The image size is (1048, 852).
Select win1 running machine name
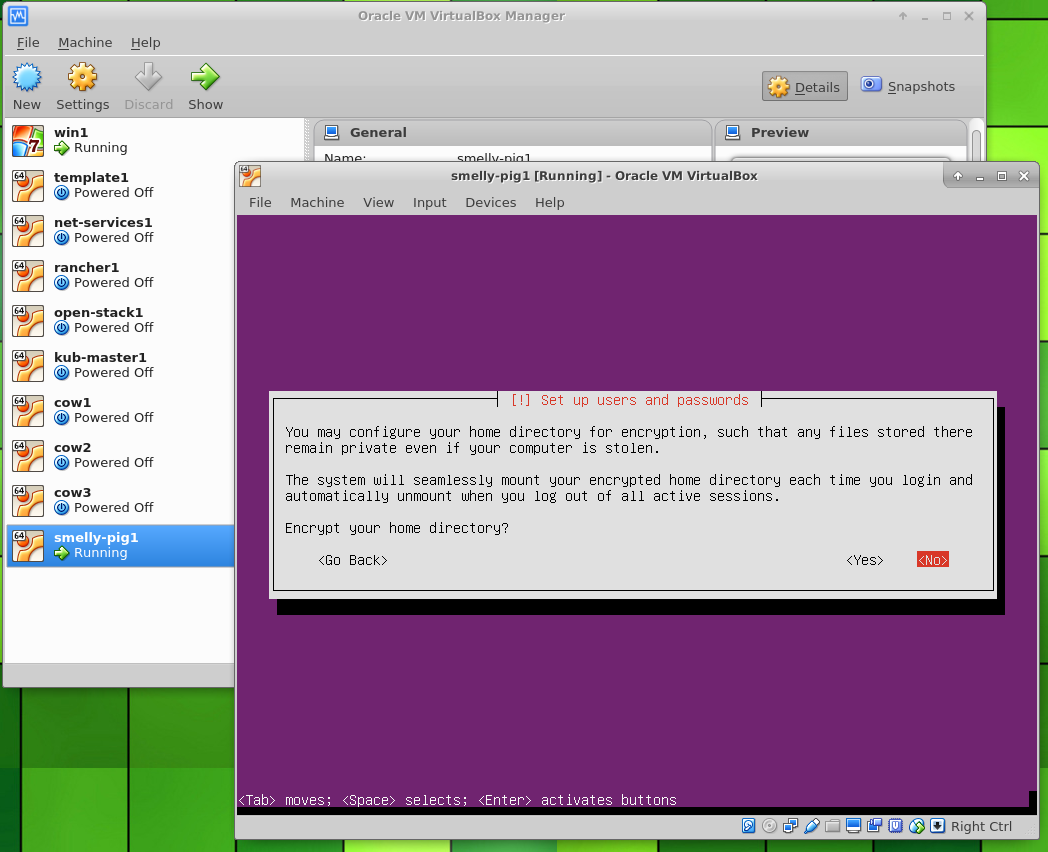coord(71,132)
